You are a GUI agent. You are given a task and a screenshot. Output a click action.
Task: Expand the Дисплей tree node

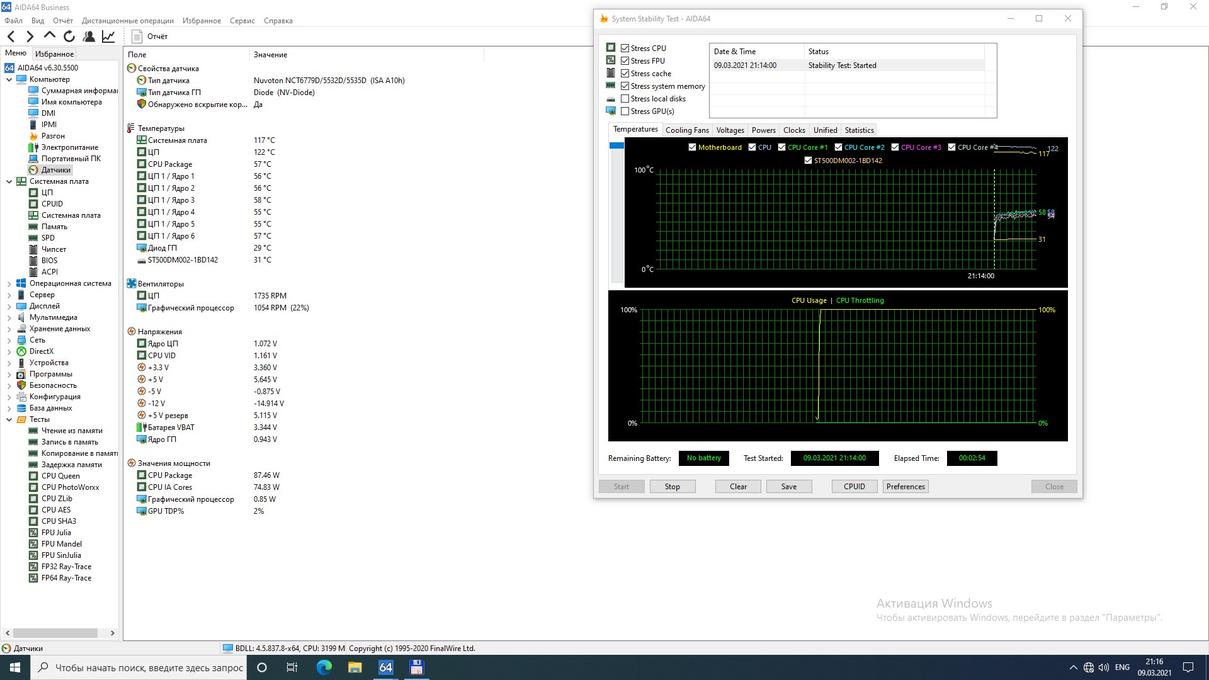[x=9, y=306]
